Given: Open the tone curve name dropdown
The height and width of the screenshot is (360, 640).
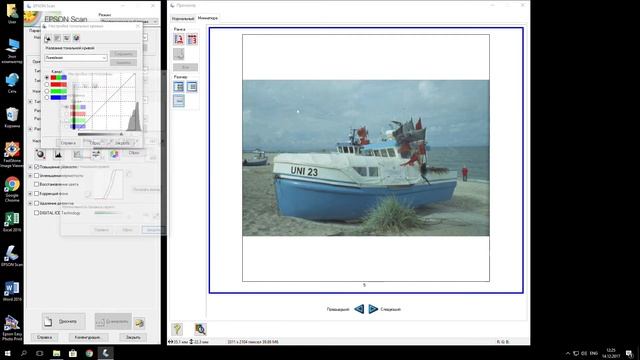Looking at the screenshot, I should pyautogui.click(x=76, y=58).
